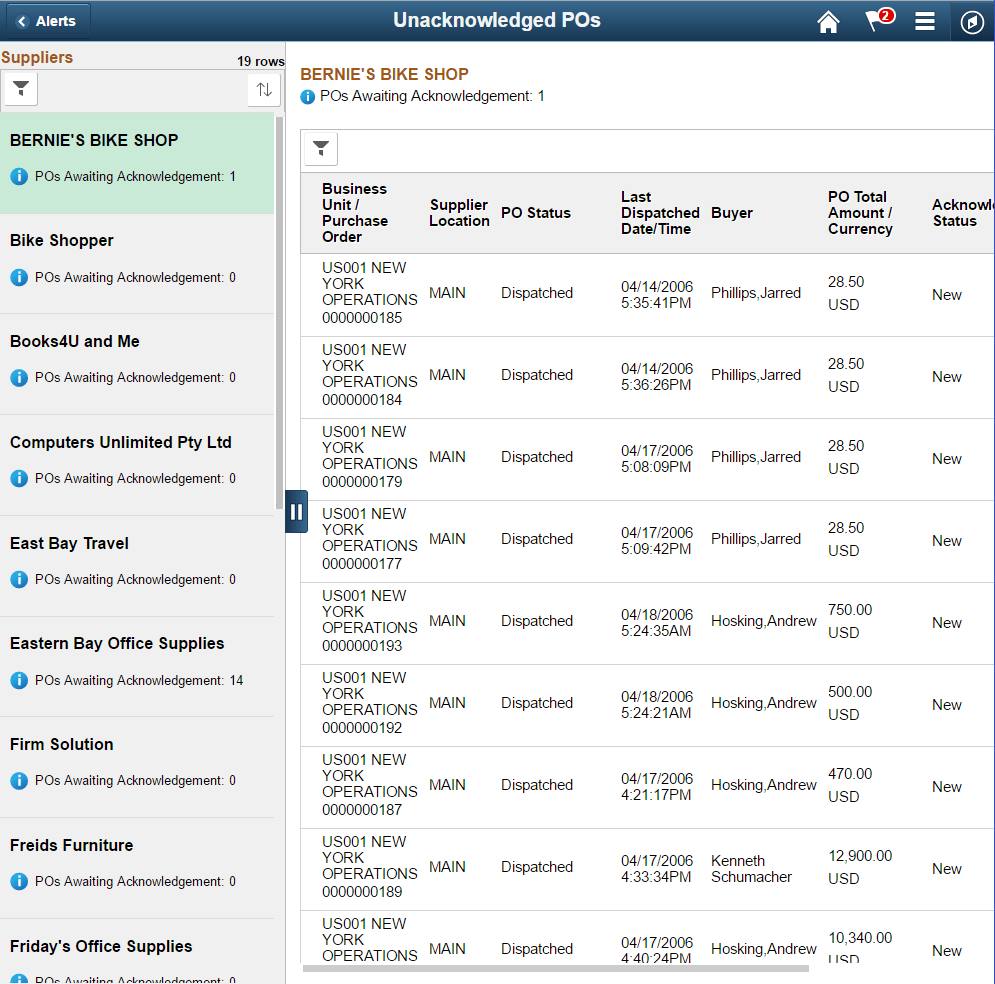Select supplier Friday's Office Supplies

137,952
